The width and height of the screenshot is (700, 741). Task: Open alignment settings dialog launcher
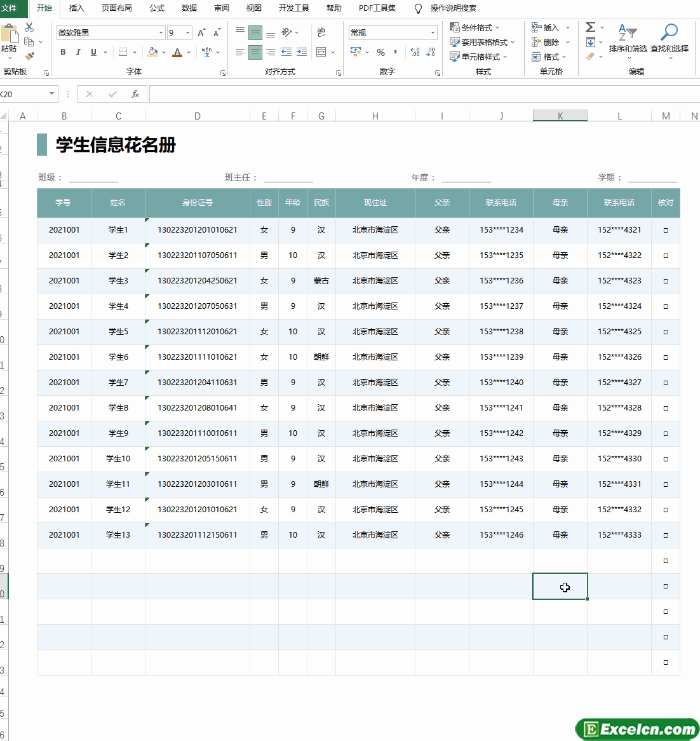point(338,73)
